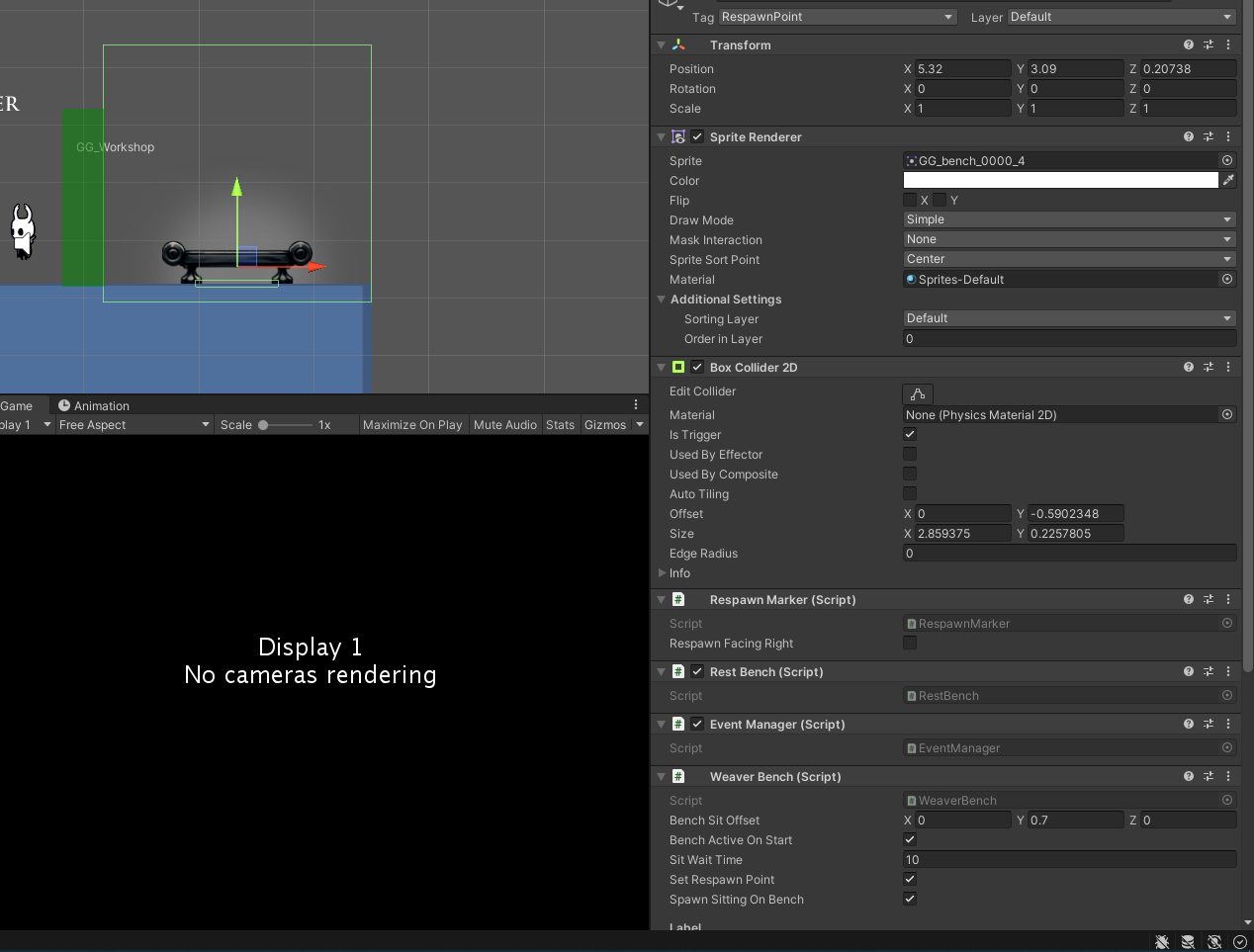Enable Used By Composite checkbox
Screen dimensions: 1254x952
pyautogui.click(x=910, y=474)
